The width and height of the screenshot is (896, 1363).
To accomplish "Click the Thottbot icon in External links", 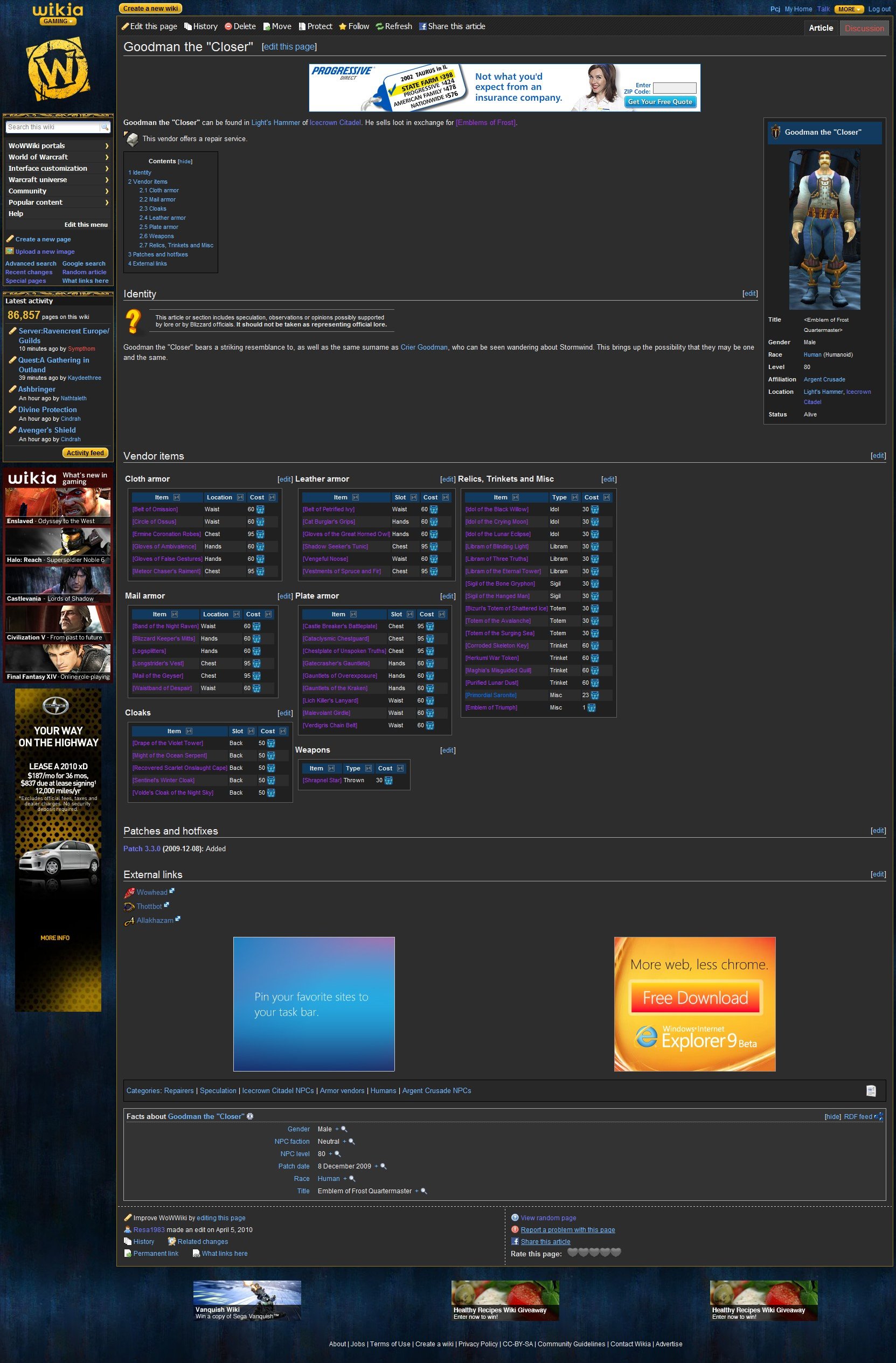I will pyautogui.click(x=129, y=907).
